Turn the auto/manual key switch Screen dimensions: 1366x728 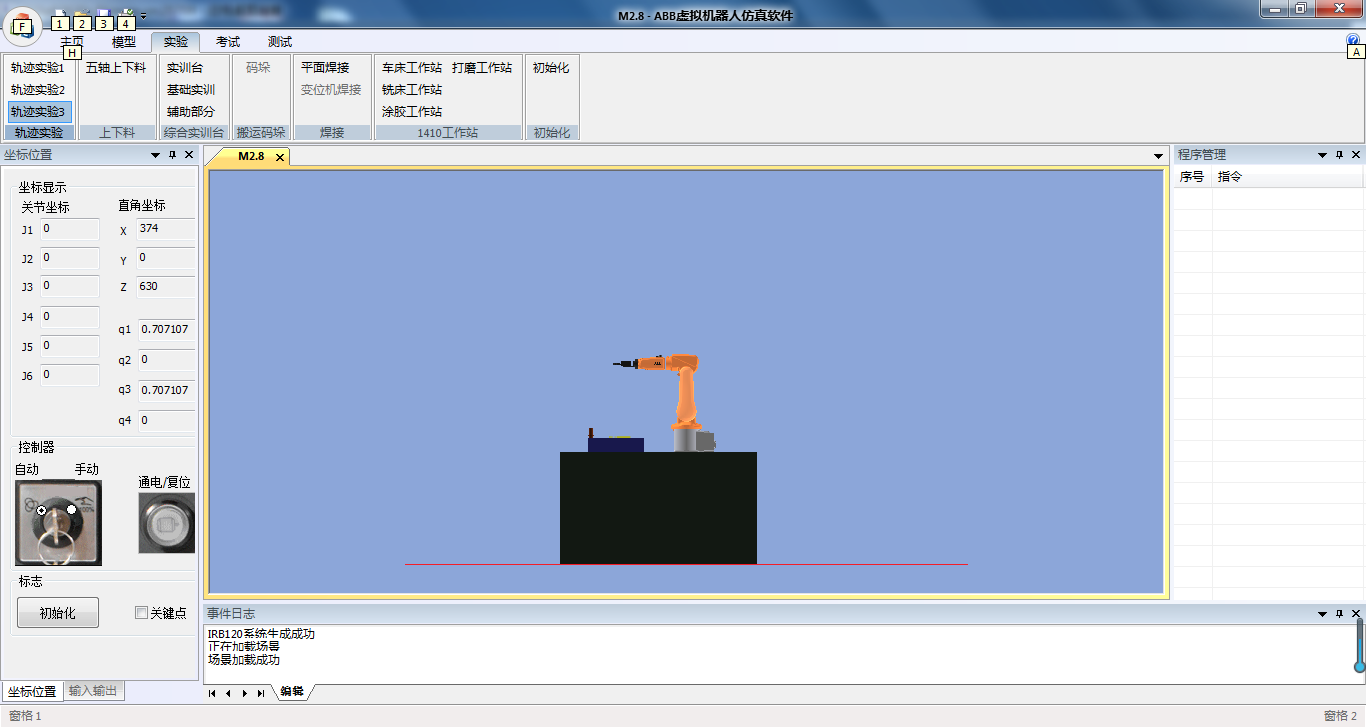[x=58, y=522]
